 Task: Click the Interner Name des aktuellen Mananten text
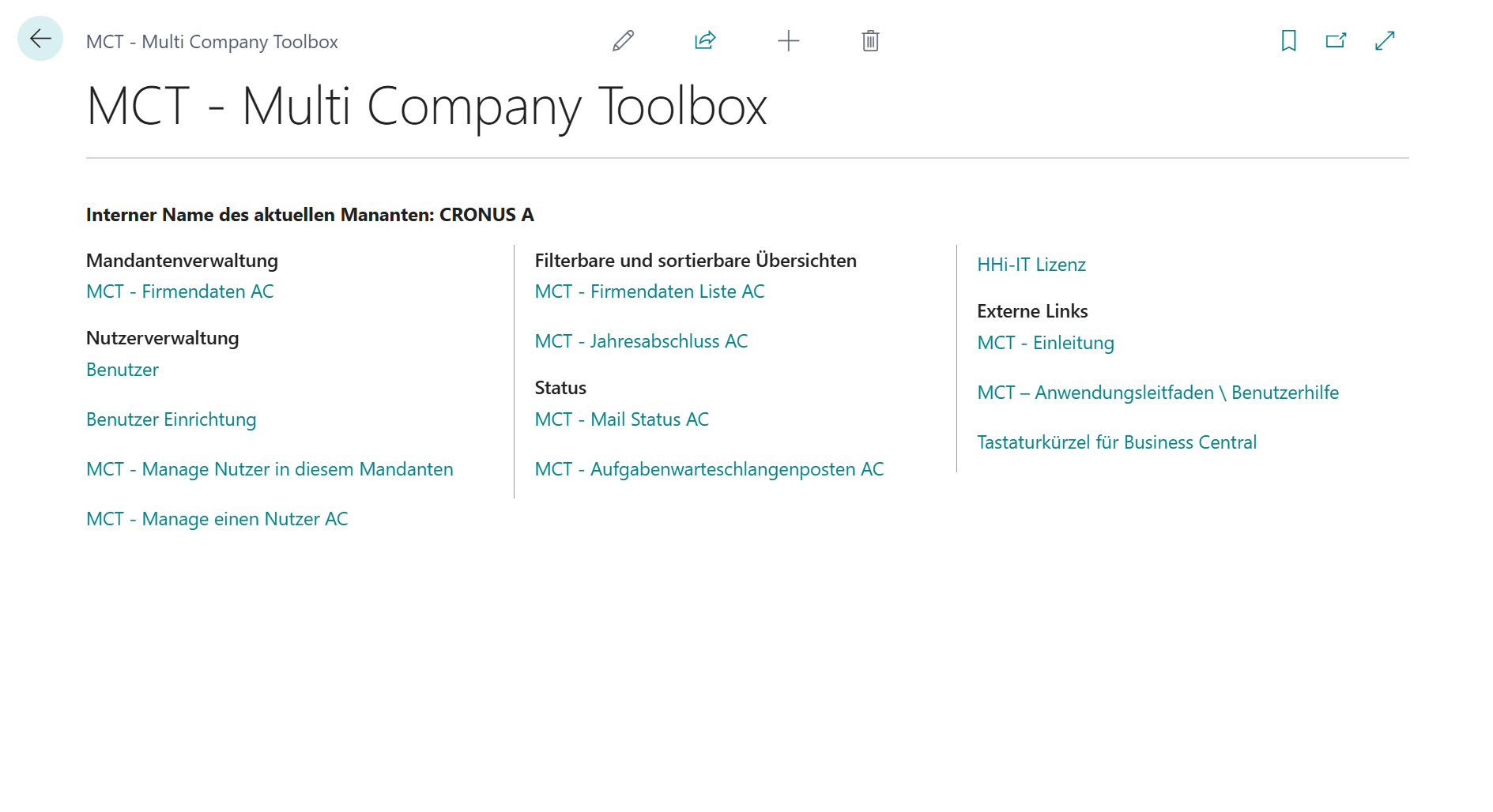pyautogui.click(x=310, y=215)
